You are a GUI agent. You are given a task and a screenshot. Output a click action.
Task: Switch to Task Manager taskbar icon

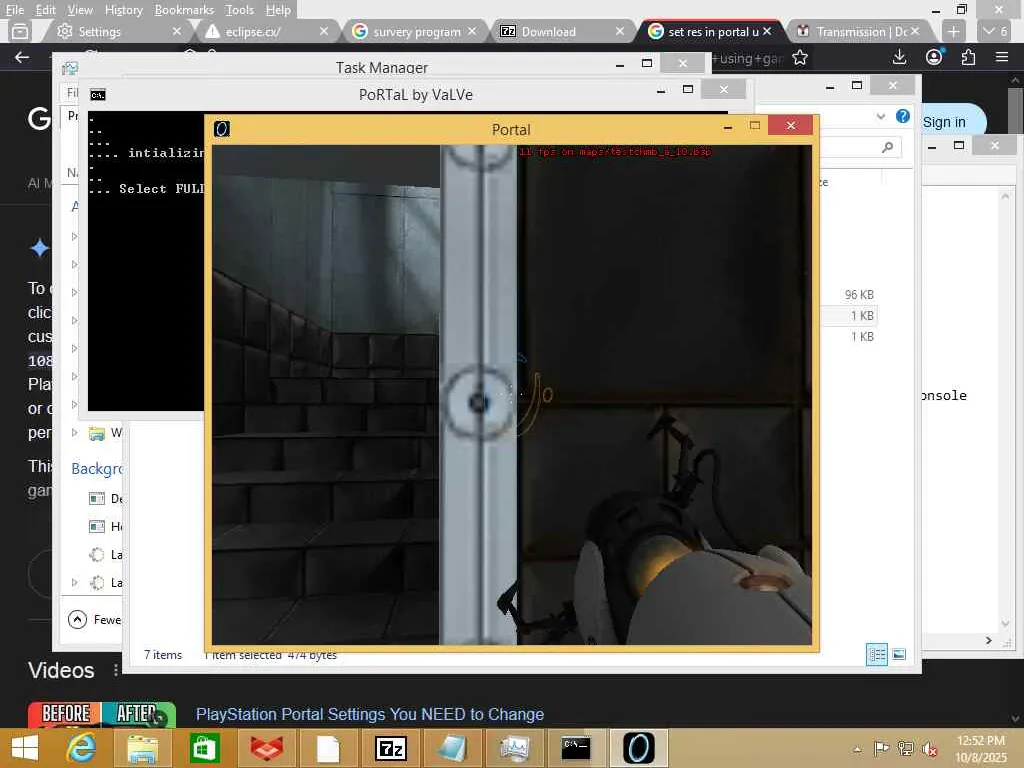click(x=515, y=748)
